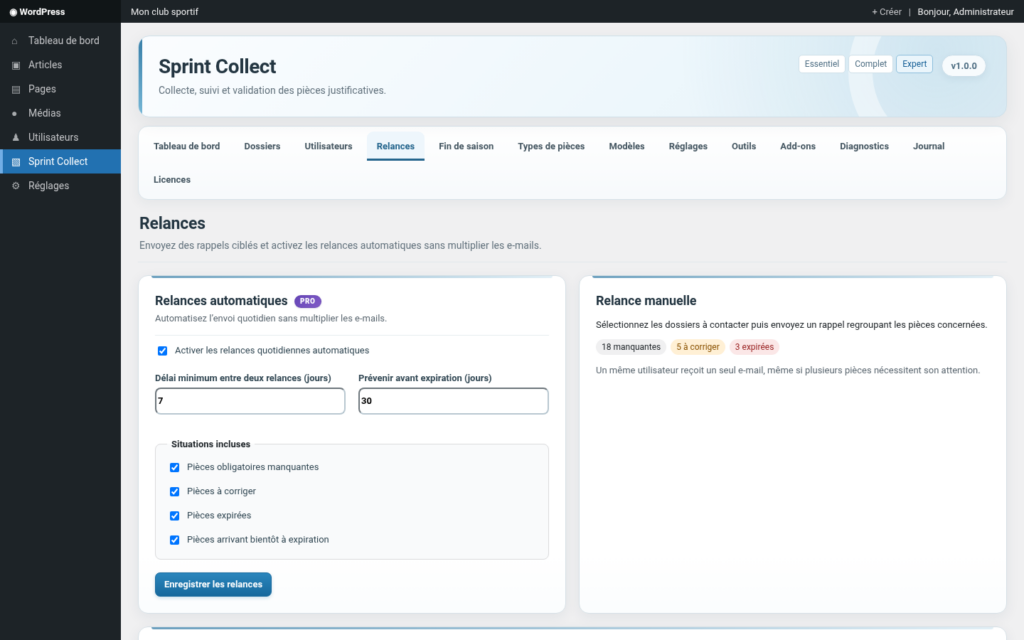Click the Médias icon in sidebar
The width and height of the screenshot is (1024, 640).
click(x=15, y=114)
